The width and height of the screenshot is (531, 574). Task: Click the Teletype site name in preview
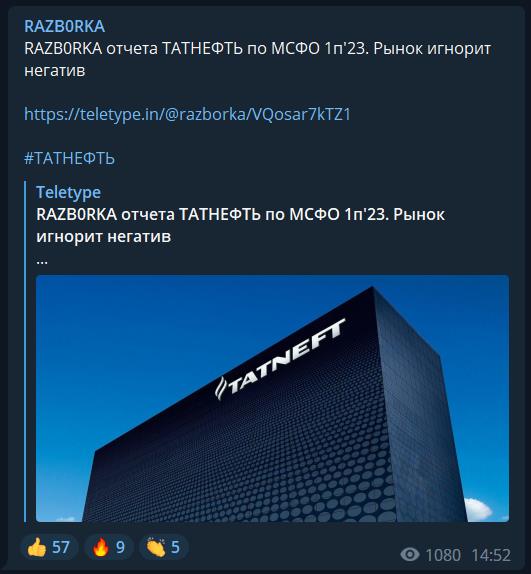tap(68, 193)
